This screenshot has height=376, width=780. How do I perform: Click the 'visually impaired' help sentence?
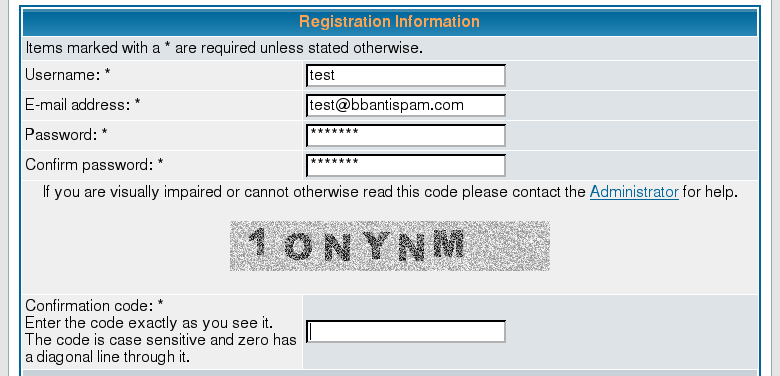[390, 192]
